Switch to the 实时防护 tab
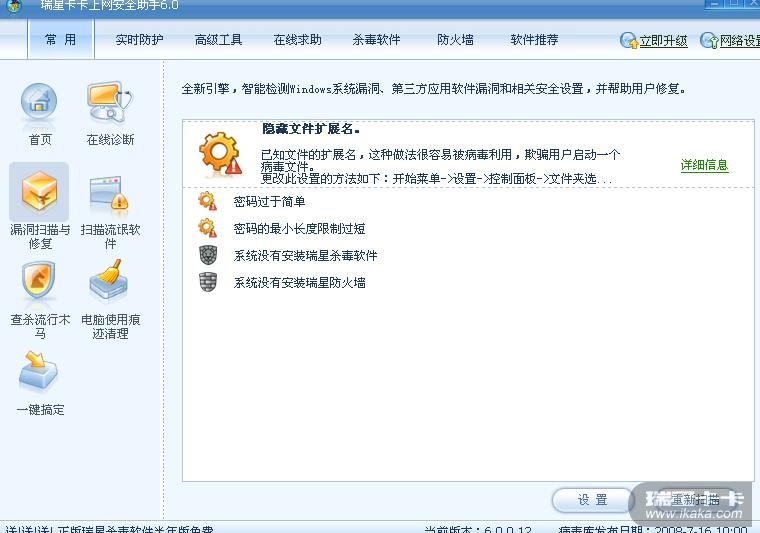760x533 pixels. coord(140,40)
